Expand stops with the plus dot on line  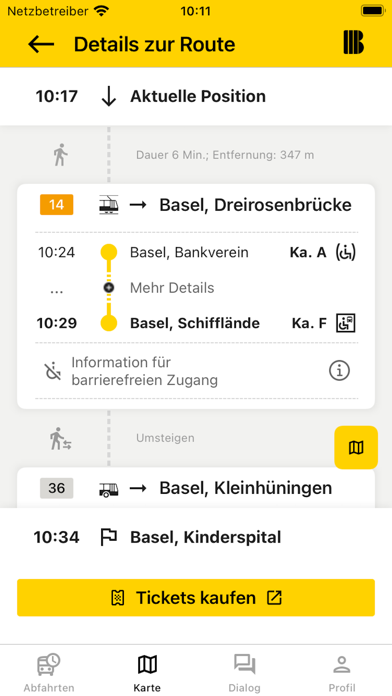[109, 288]
